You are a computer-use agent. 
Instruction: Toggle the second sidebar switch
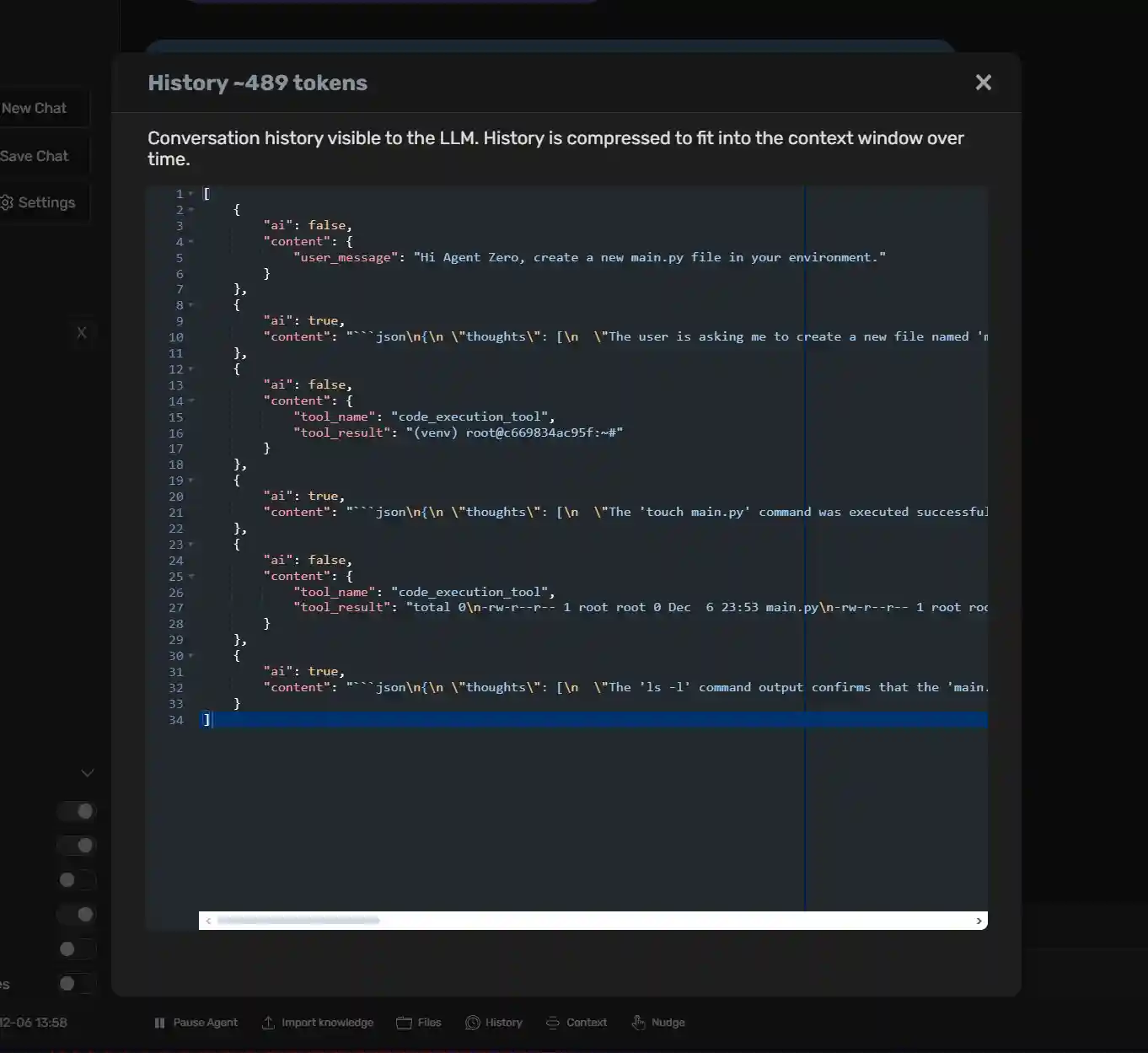point(77,846)
